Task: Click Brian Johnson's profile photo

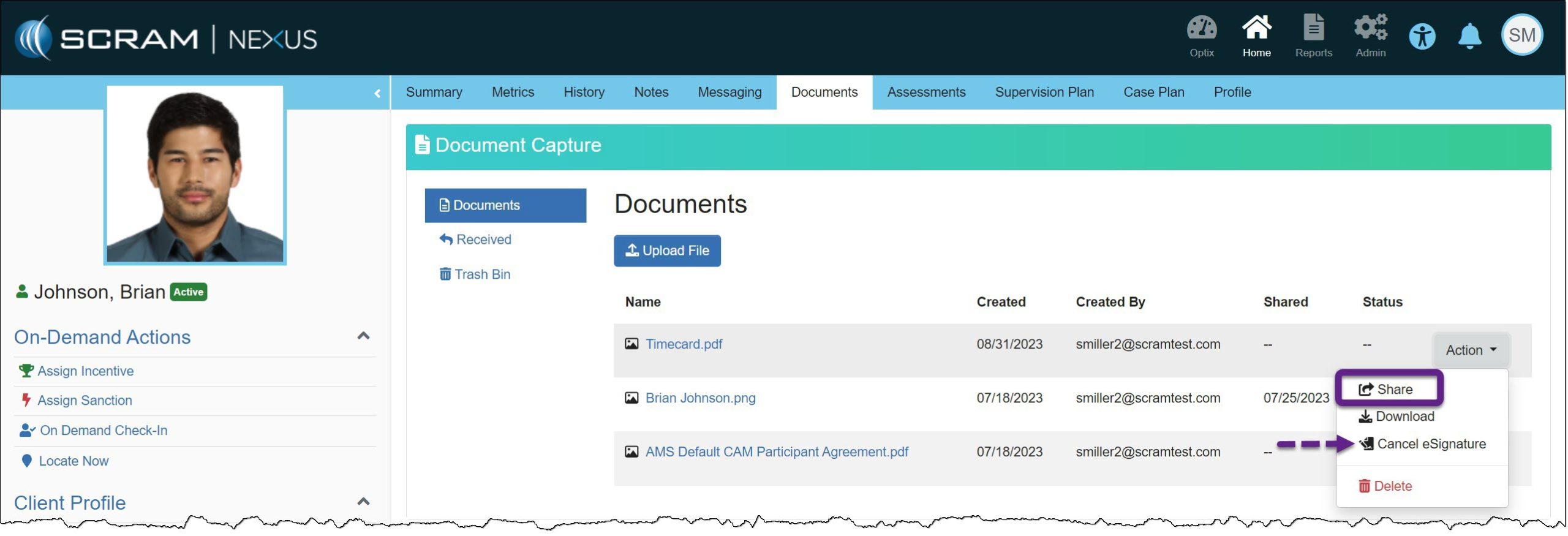Action: (x=195, y=175)
